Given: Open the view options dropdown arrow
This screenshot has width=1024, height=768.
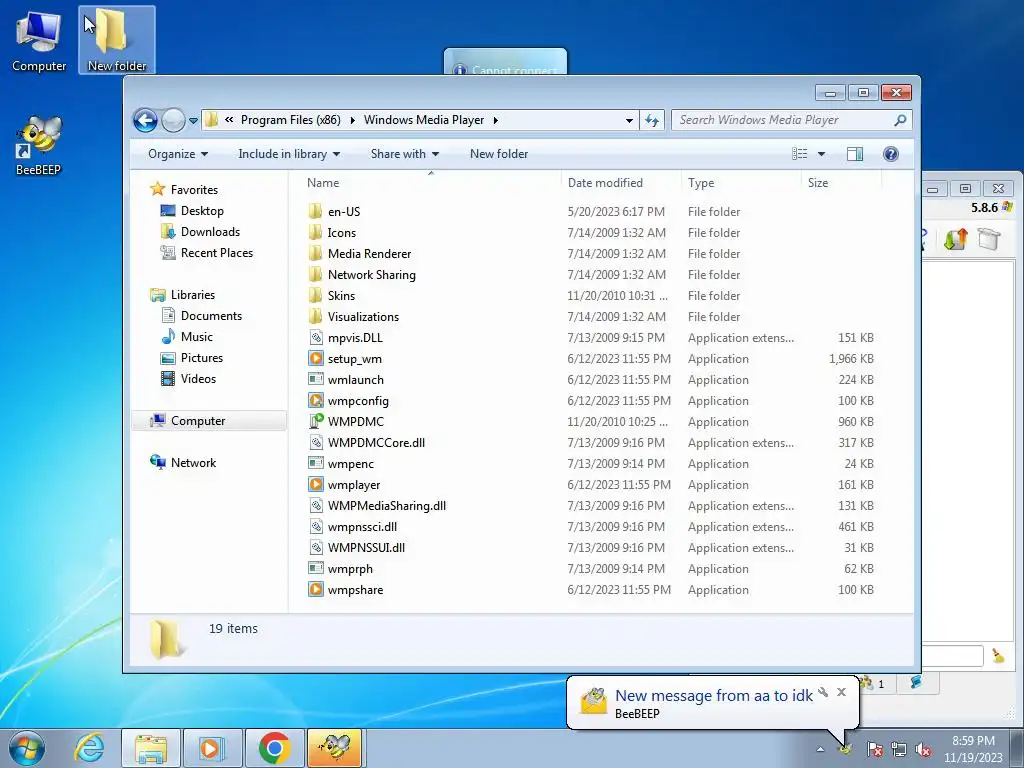Looking at the screenshot, I should [x=822, y=154].
